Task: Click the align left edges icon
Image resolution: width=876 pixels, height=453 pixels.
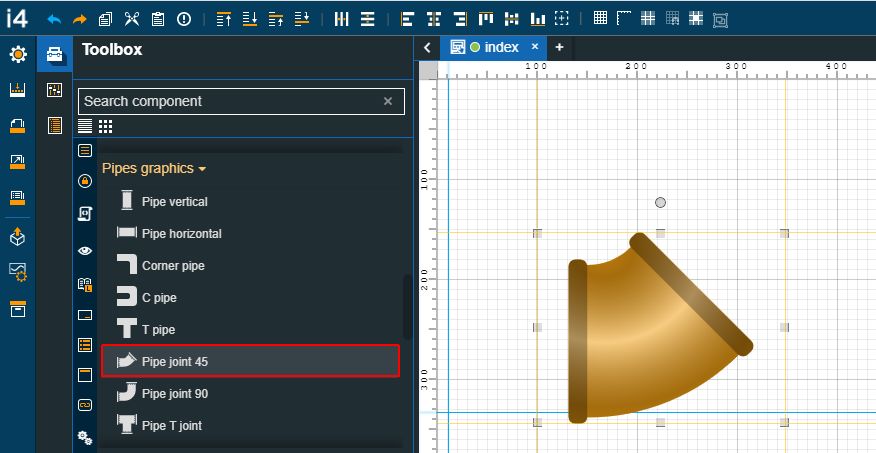Action: (407, 19)
